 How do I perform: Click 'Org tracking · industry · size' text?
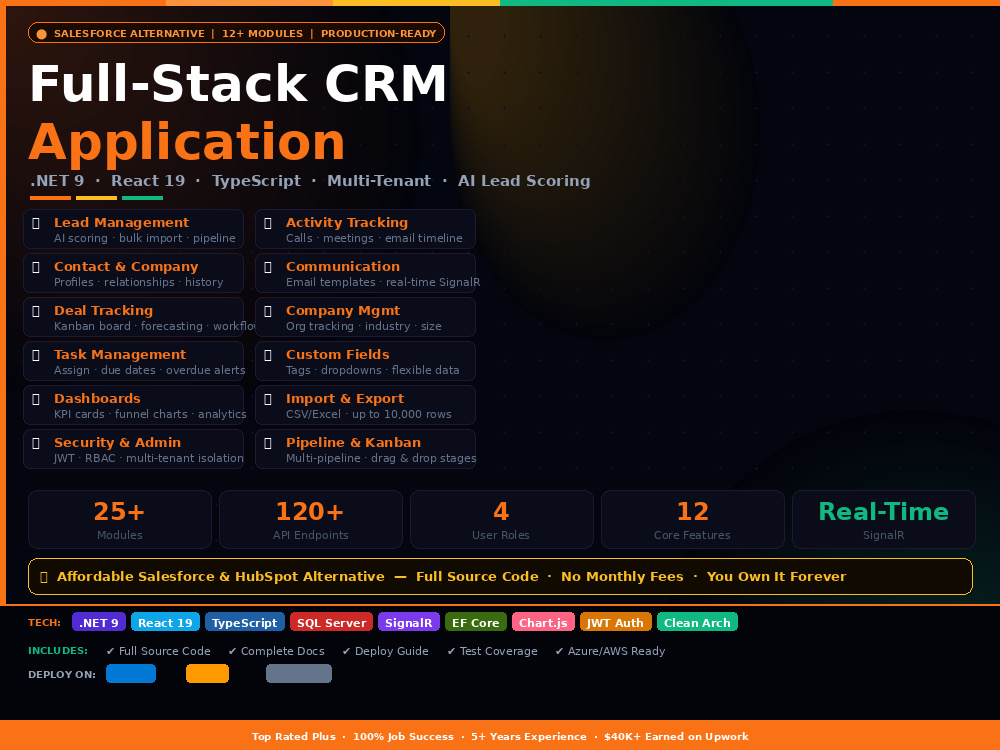coord(364,327)
